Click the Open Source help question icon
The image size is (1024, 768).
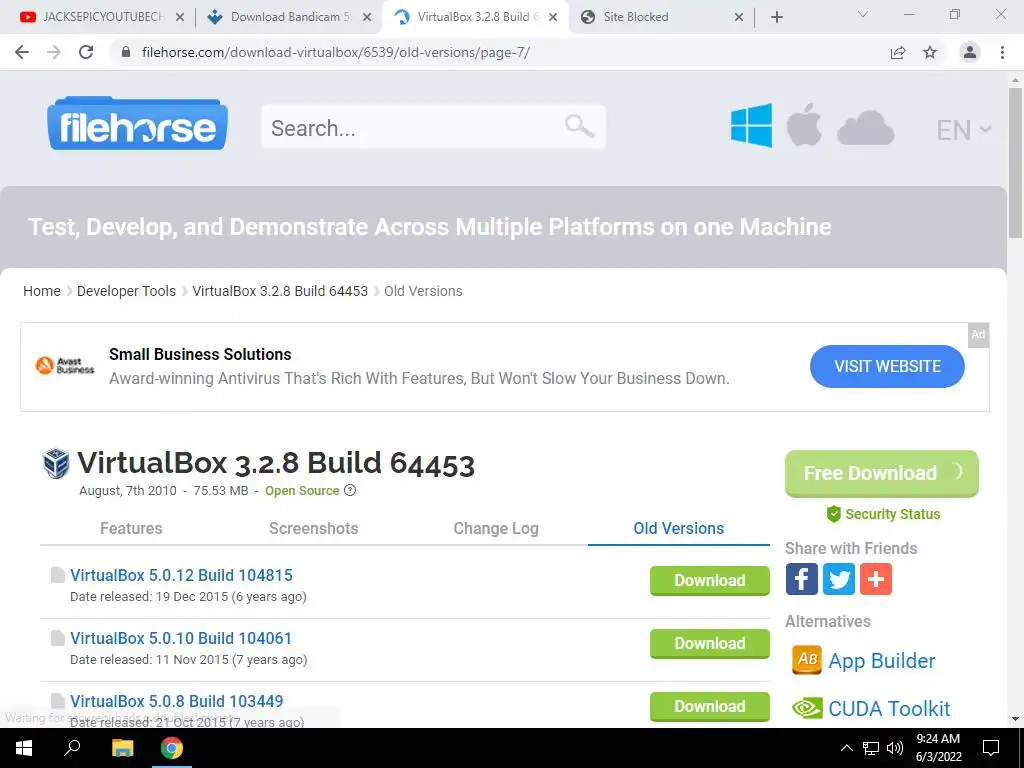pyautogui.click(x=350, y=490)
